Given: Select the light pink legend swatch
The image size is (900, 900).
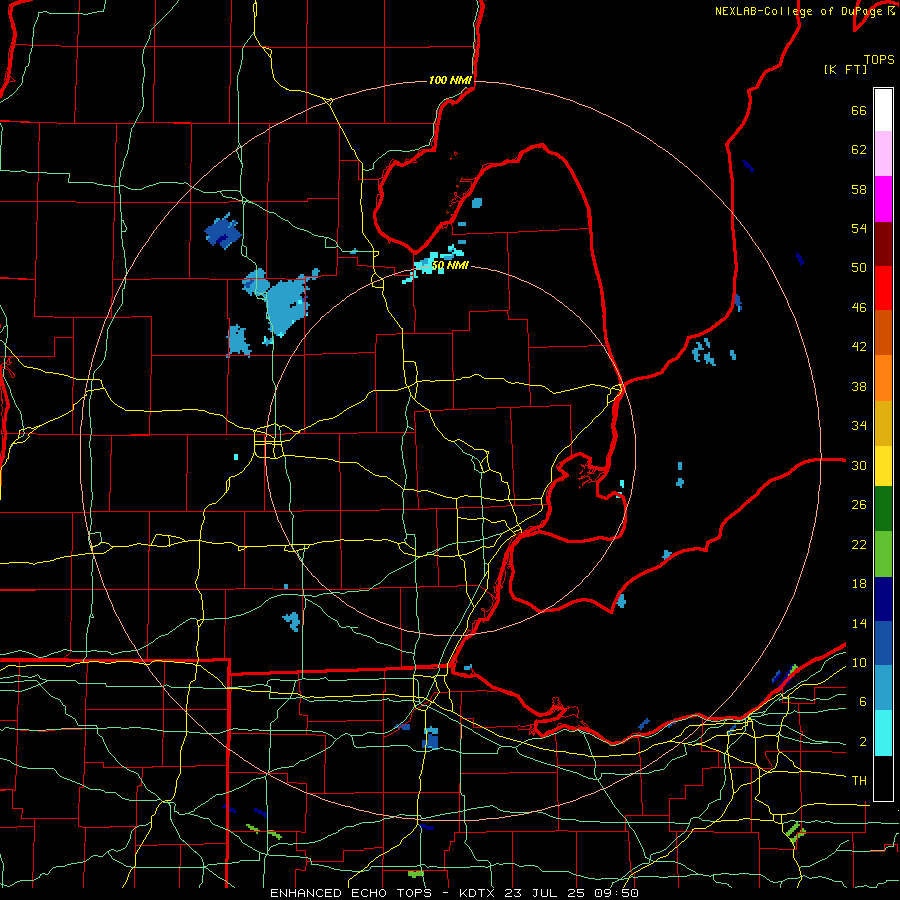Looking at the screenshot, I should (x=883, y=154).
